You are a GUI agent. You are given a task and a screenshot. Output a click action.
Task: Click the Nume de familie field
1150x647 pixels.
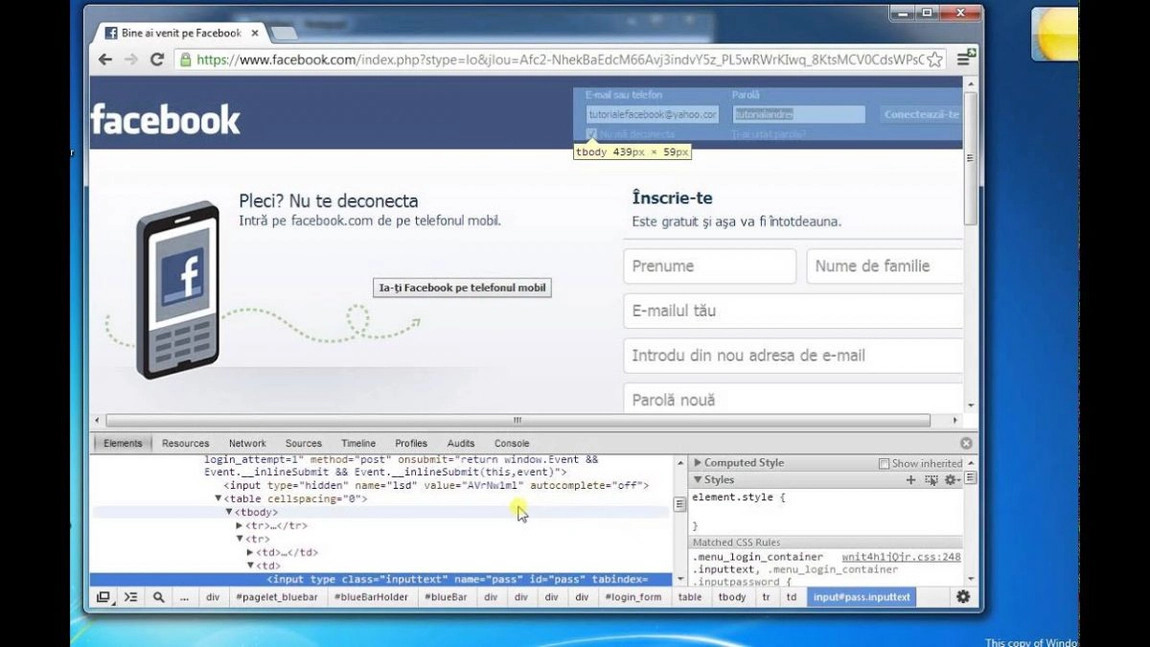click(x=885, y=266)
